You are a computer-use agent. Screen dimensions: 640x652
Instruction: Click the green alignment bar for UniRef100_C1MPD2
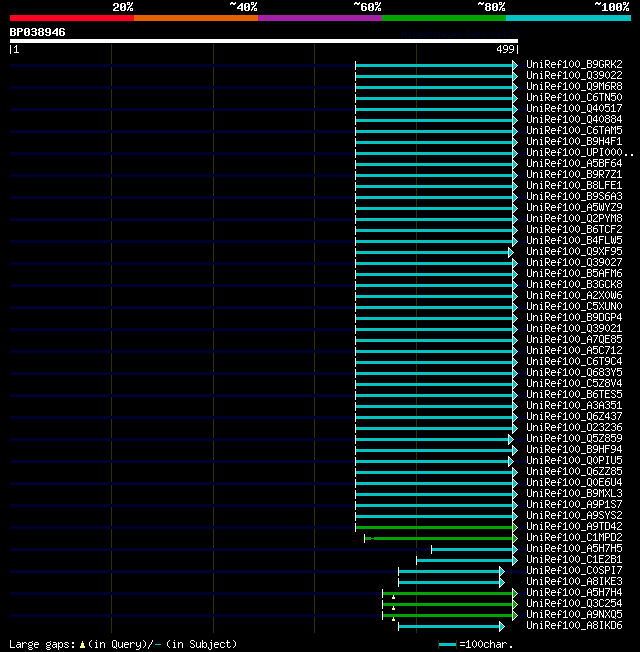pyautogui.click(x=439, y=538)
